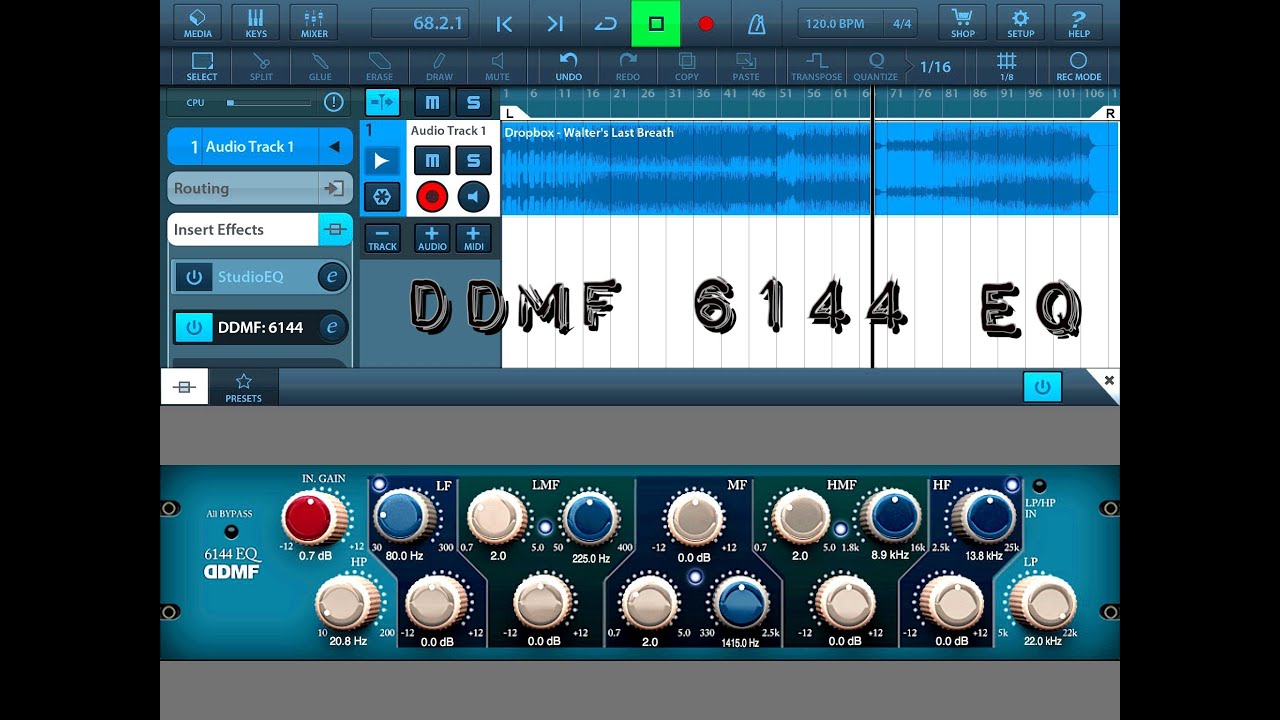Viewport: 1280px width, 720px height.
Task: Tap the PASTE tool
Action: (746, 66)
